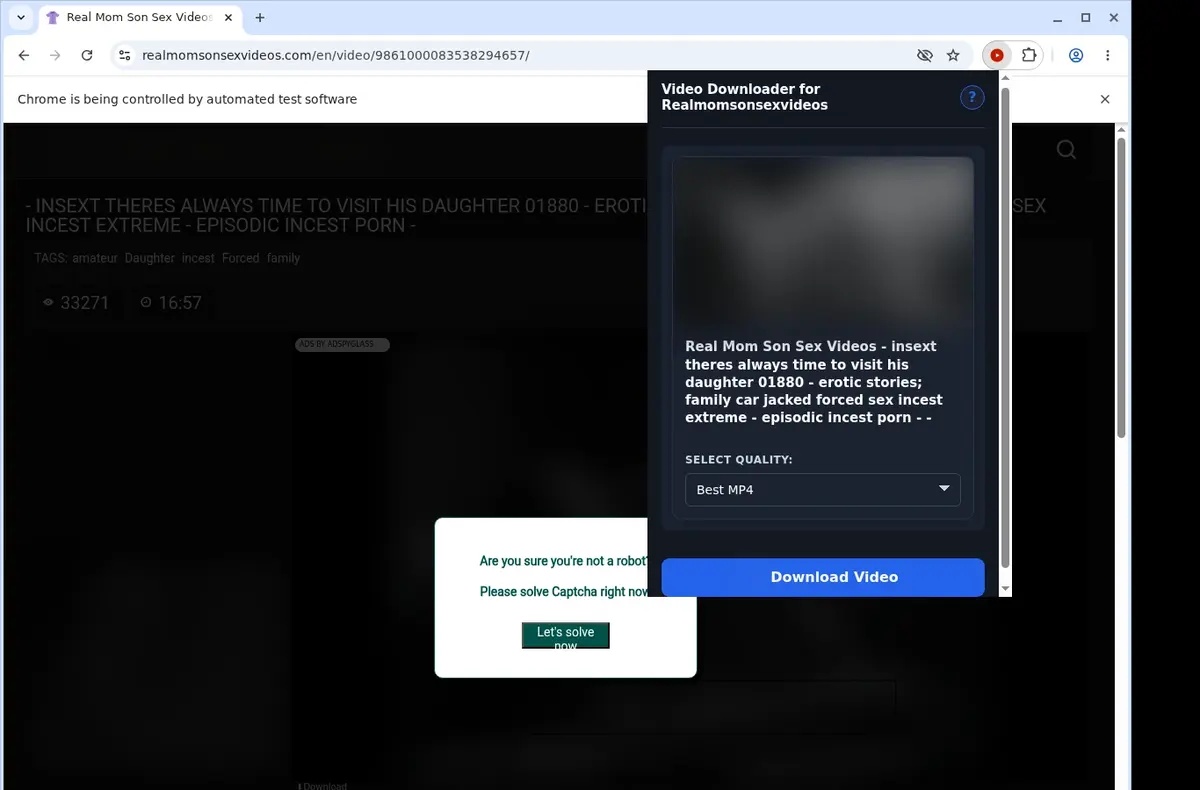This screenshot has height=790, width=1200.
Task: Dismiss the automated test software infobar
Action: [x=1105, y=99]
